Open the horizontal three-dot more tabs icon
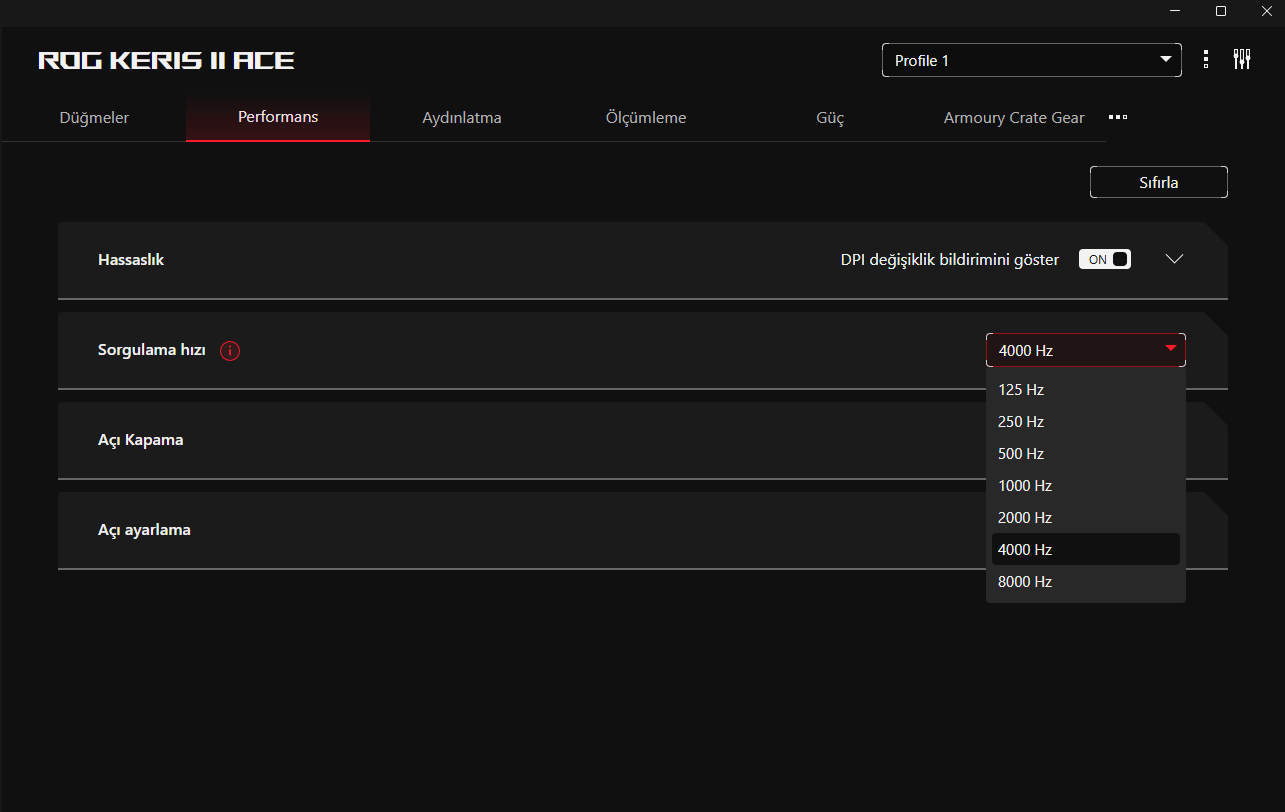 (1118, 117)
